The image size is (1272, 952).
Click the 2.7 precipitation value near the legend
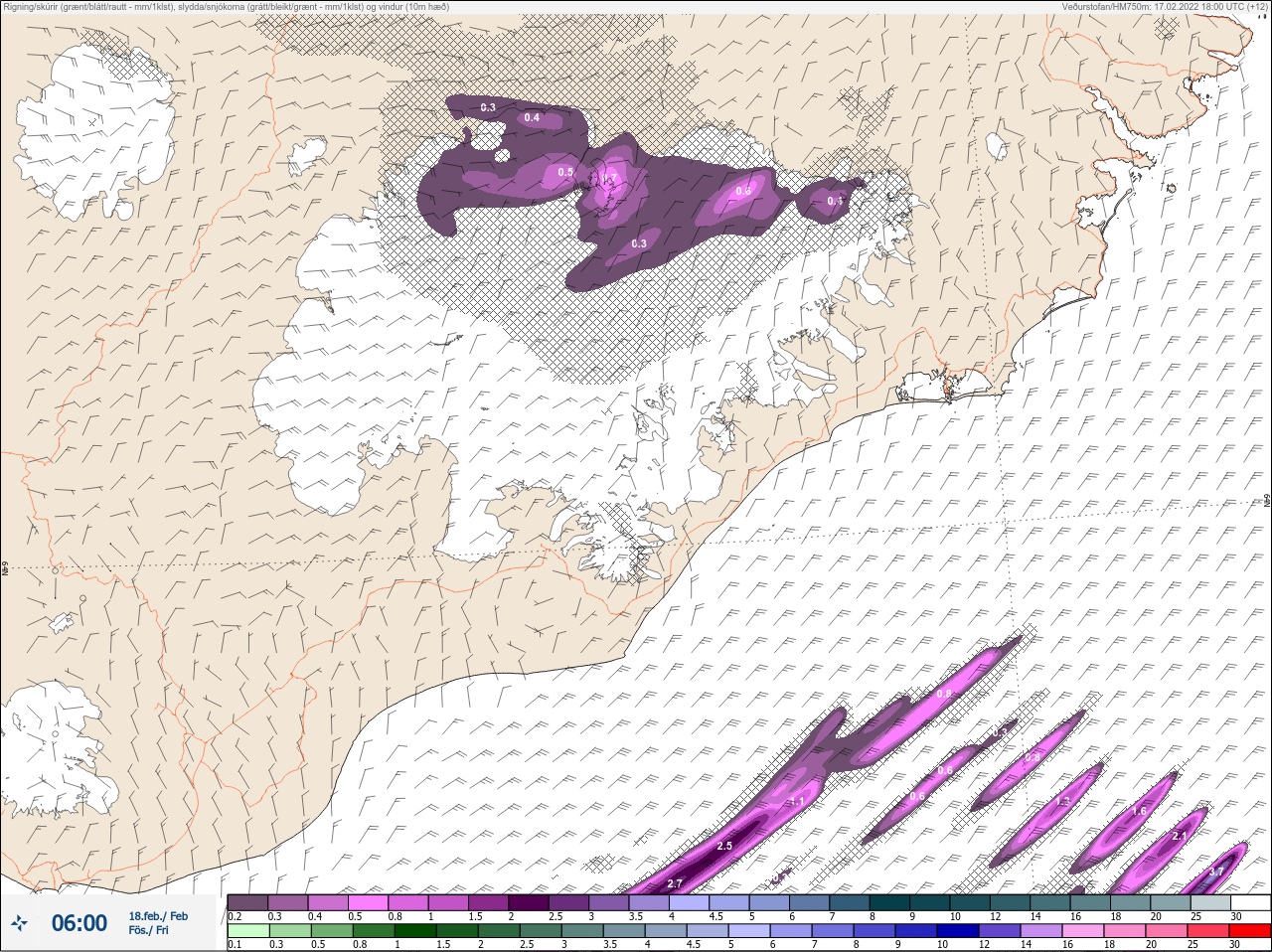point(675,883)
